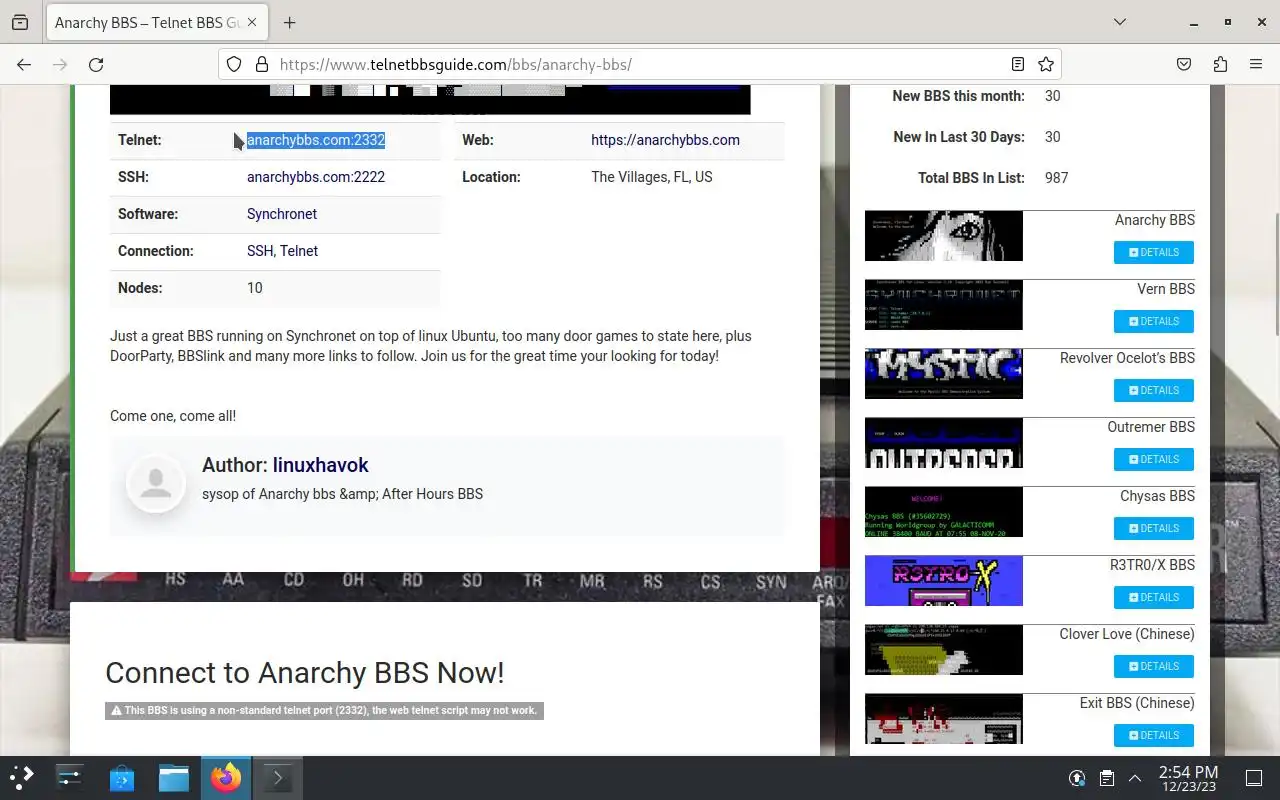This screenshot has width=1280, height=800.
Task: Open Firefox application hamburger menu
Action: (x=1256, y=64)
